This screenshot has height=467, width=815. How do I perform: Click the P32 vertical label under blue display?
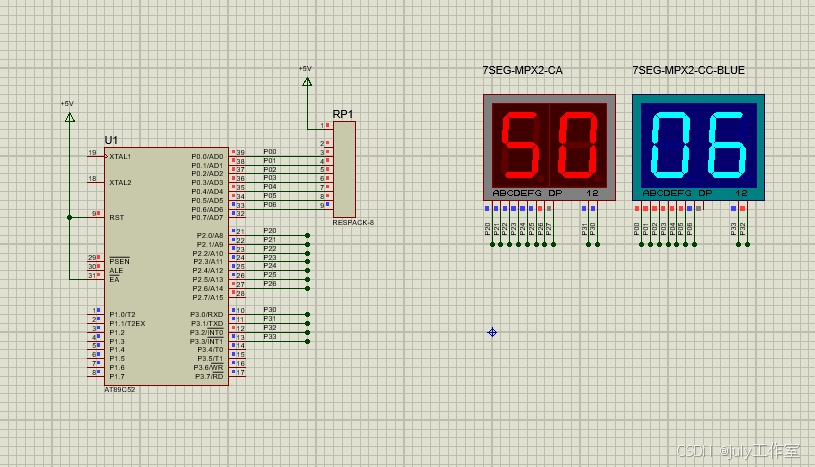click(743, 229)
